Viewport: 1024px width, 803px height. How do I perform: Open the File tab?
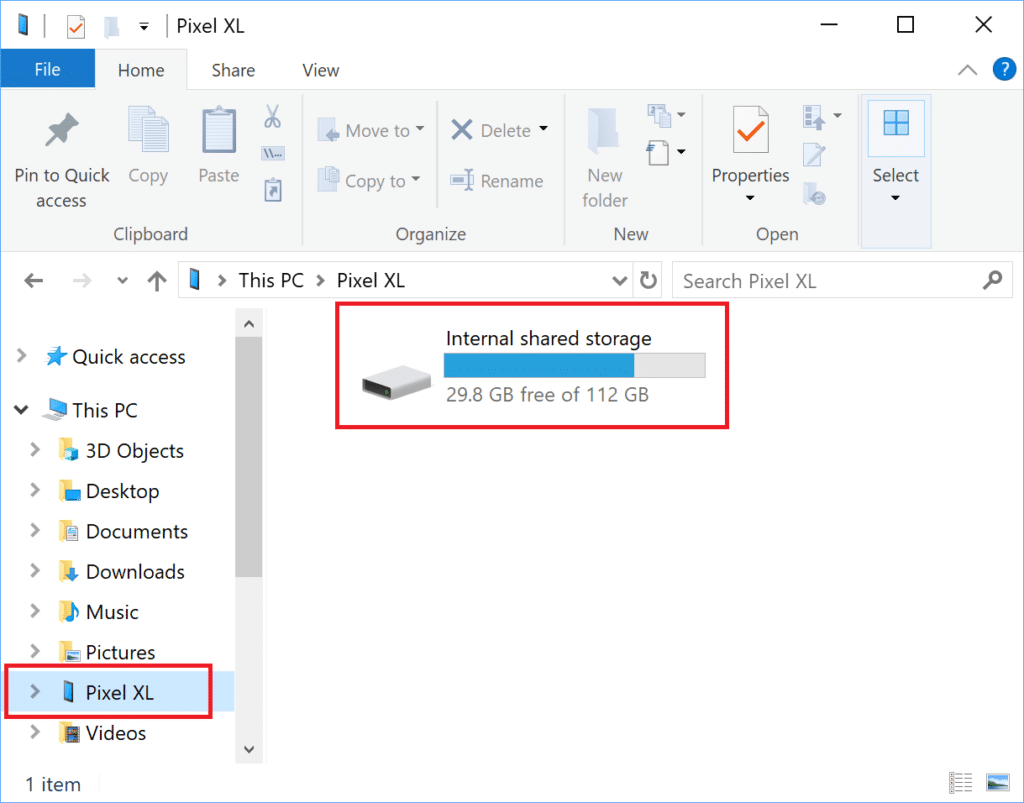(x=48, y=69)
